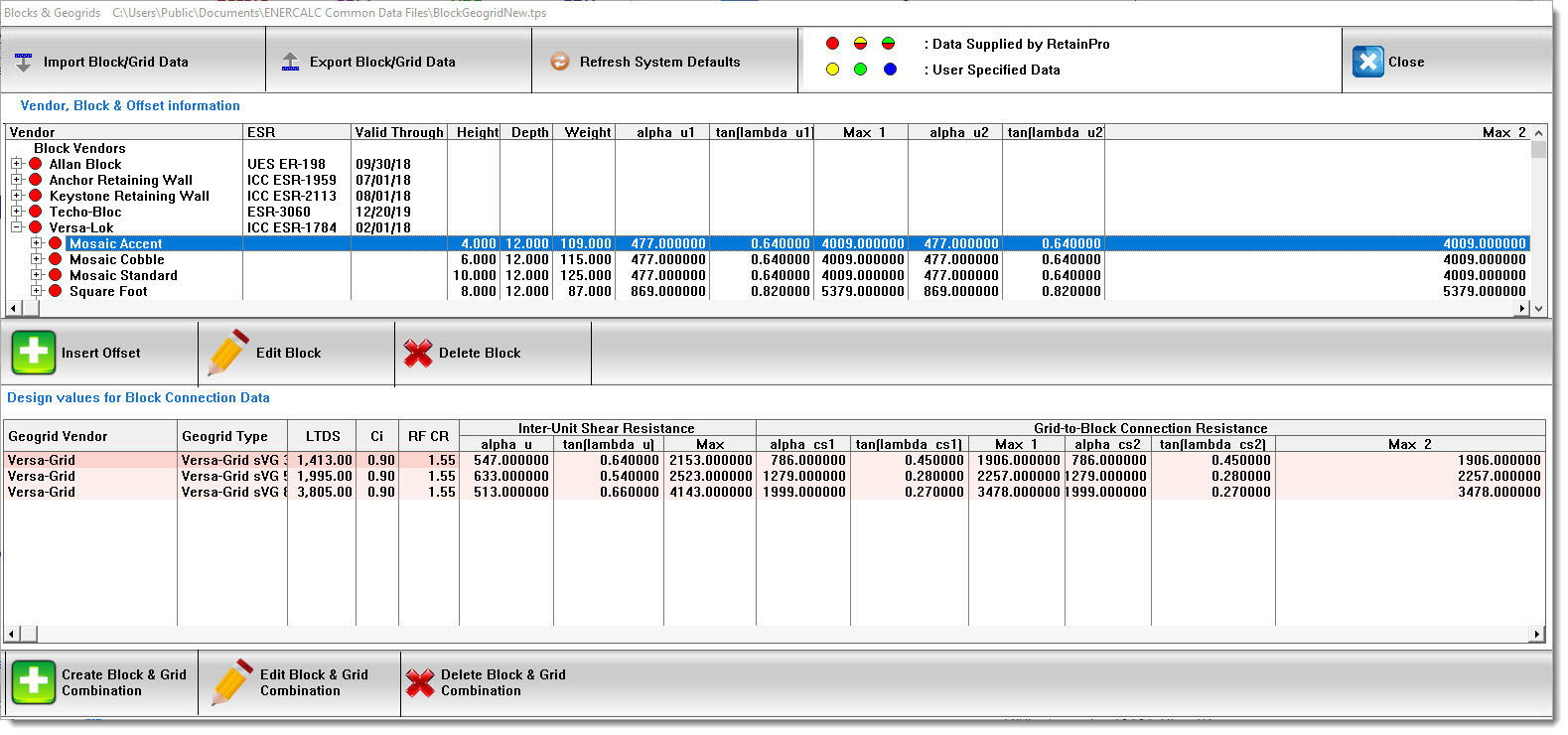Expand the Mosaic Cobble block node
Image resolution: width=1568 pixels, height=735 pixels.
tap(36, 259)
